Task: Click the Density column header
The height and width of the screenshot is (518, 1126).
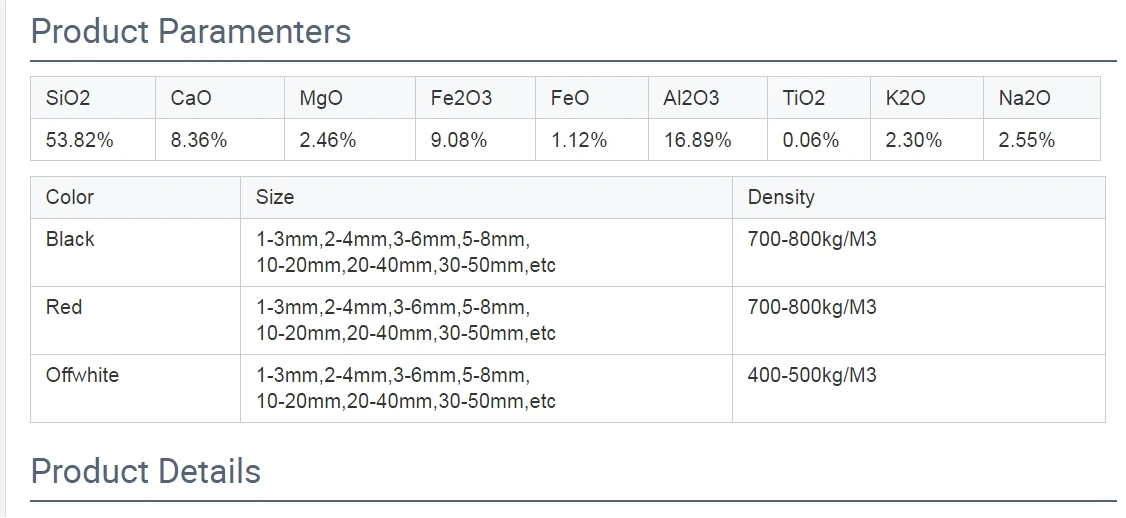Action: pyautogui.click(x=918, y=198)
